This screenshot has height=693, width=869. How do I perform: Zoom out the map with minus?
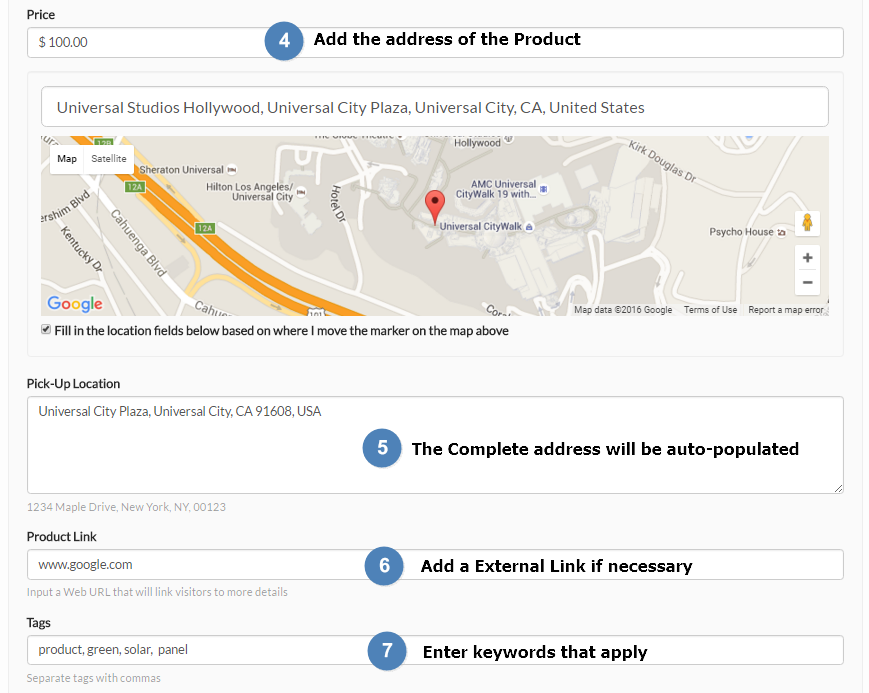click(x=807, y=282)
